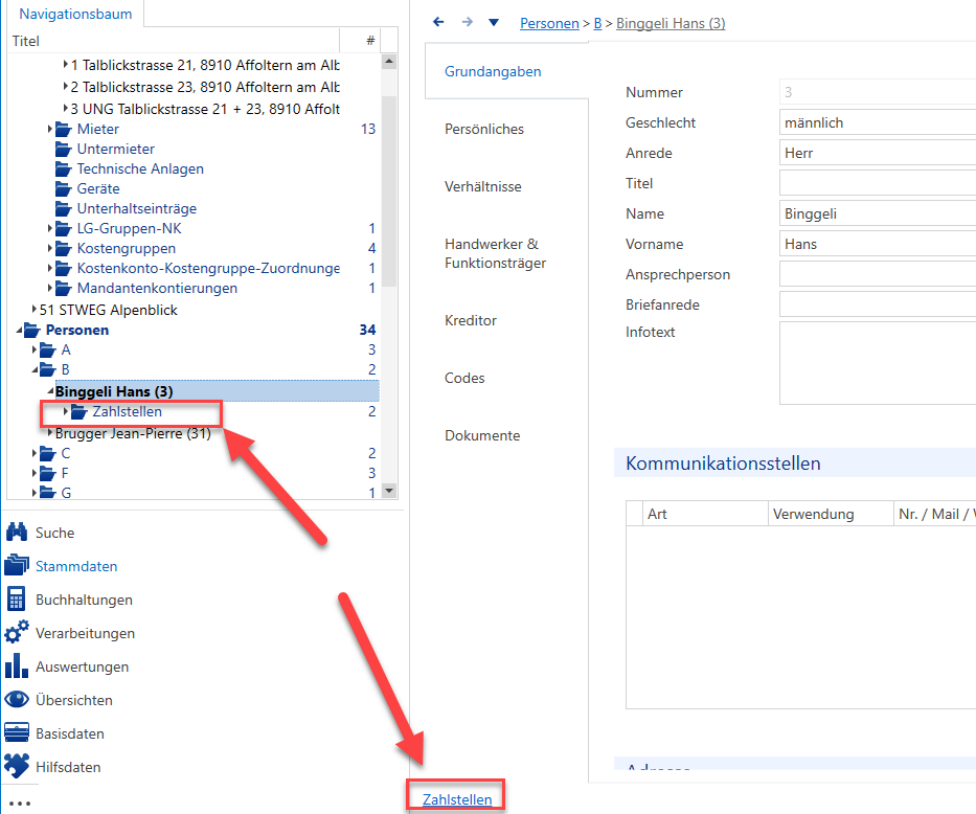Collapse the B folder node
This screenshot has width=976, height=814.
coord(35,370)
